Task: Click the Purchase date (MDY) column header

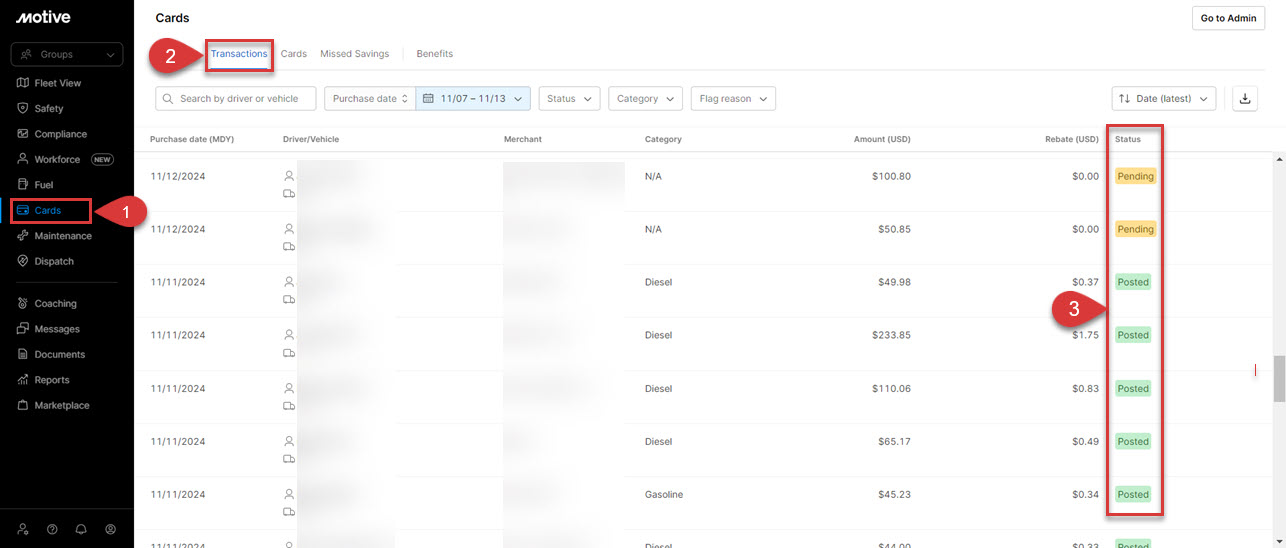Action: [192, 139]
